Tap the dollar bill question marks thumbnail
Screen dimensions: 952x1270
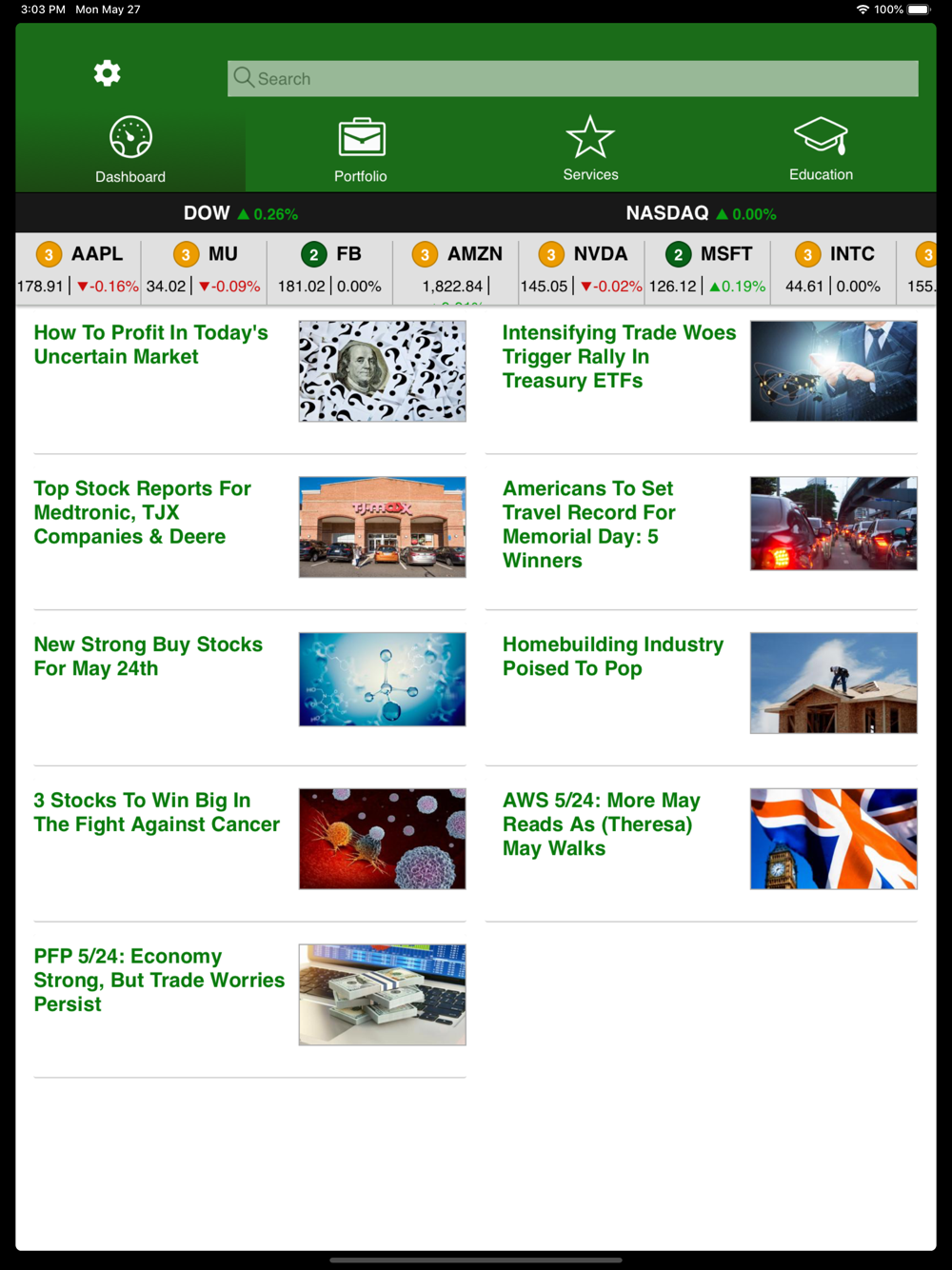(383, 371)
